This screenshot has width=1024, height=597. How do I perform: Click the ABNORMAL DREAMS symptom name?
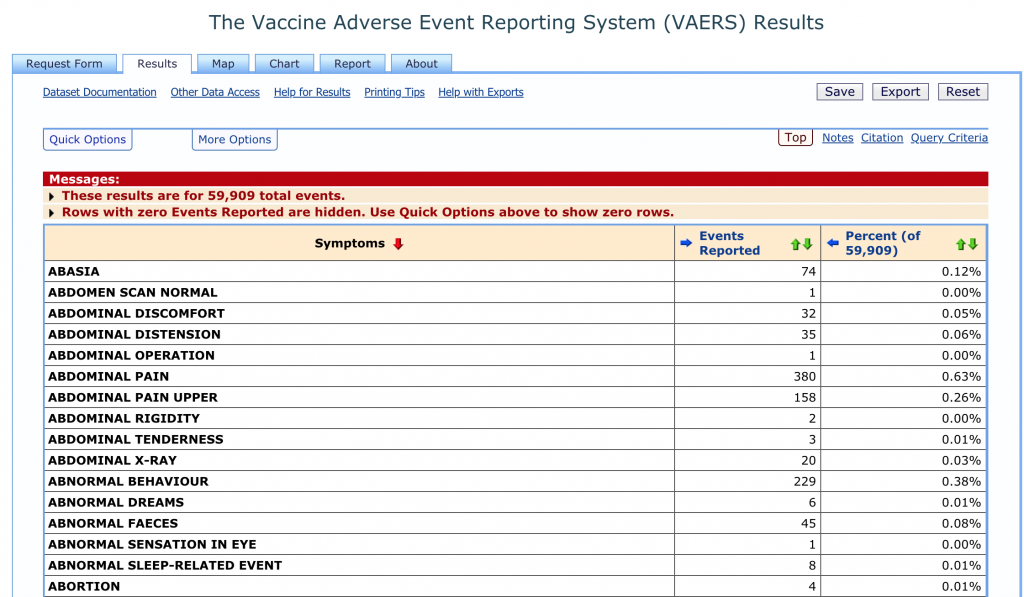116,502
